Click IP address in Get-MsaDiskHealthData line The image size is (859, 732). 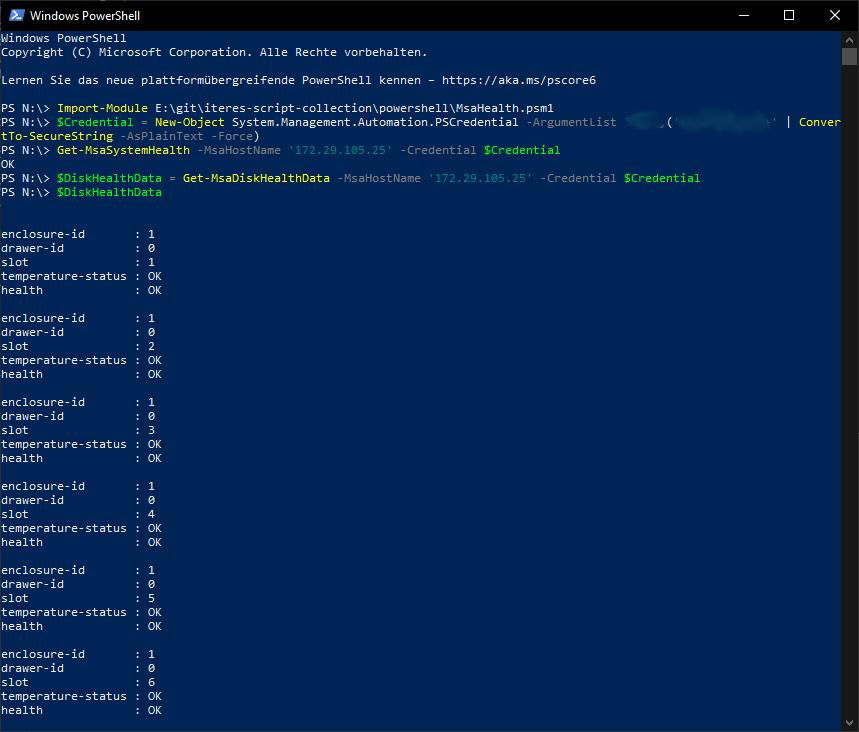click(x=480, y=178)
